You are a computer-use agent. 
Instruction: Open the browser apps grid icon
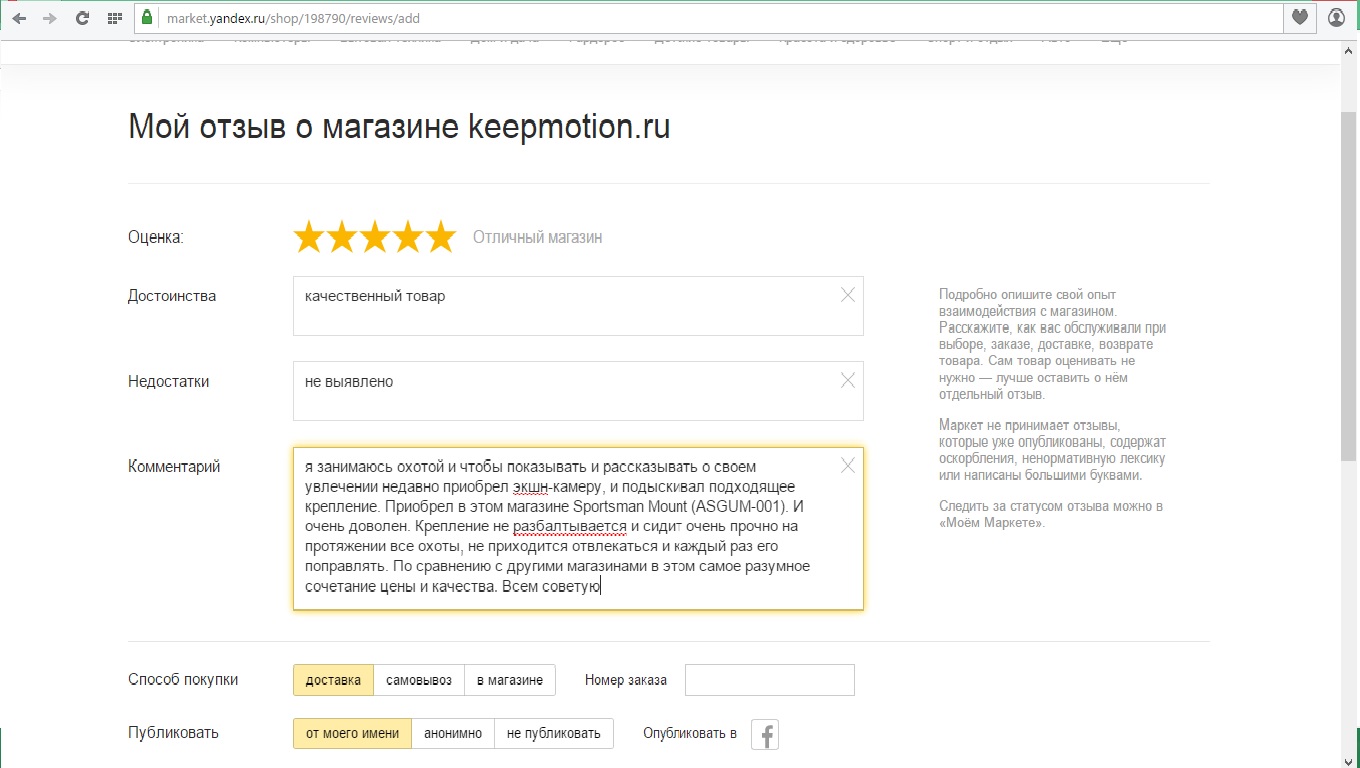click(115, 18)
